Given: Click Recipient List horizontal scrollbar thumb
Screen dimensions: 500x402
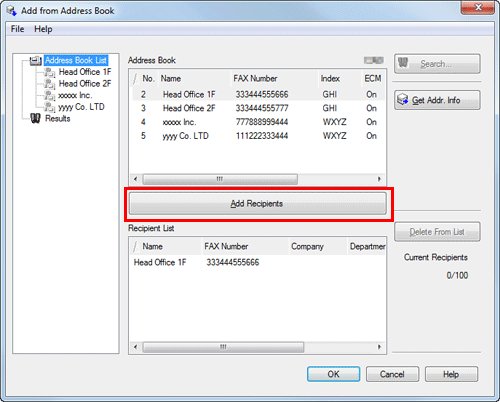Looking at the screenshot, I should tap(223, 347).
